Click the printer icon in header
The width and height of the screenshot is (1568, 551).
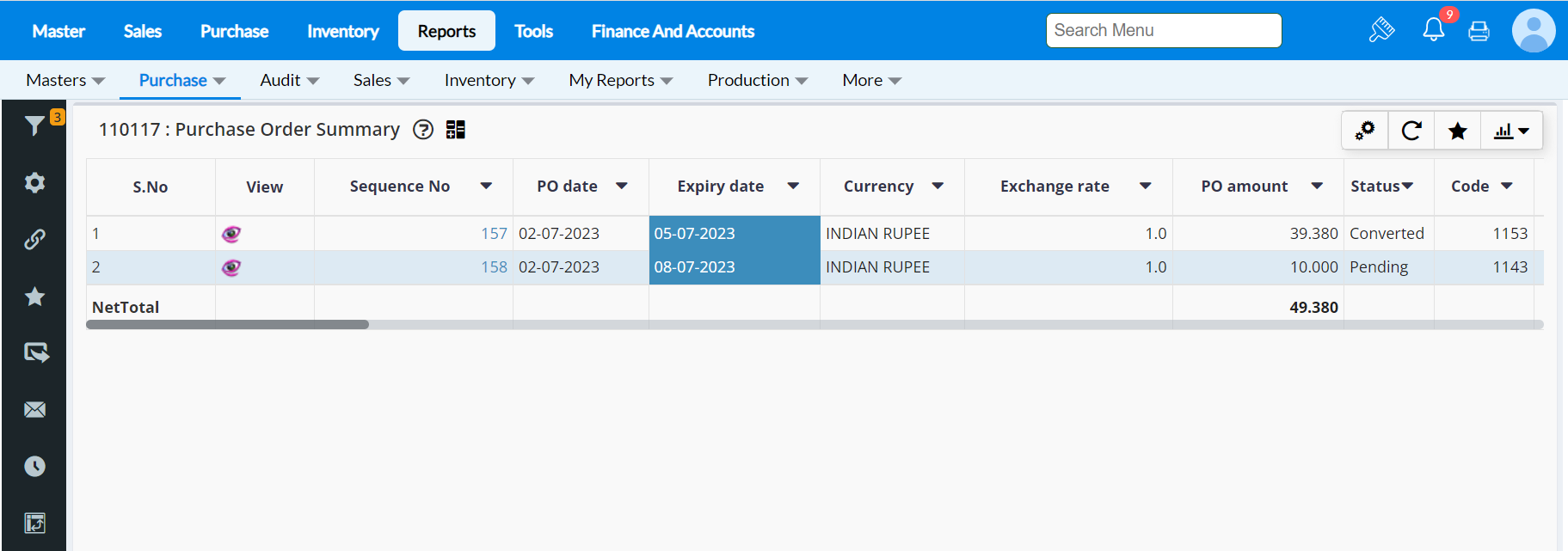[1479, 32]
